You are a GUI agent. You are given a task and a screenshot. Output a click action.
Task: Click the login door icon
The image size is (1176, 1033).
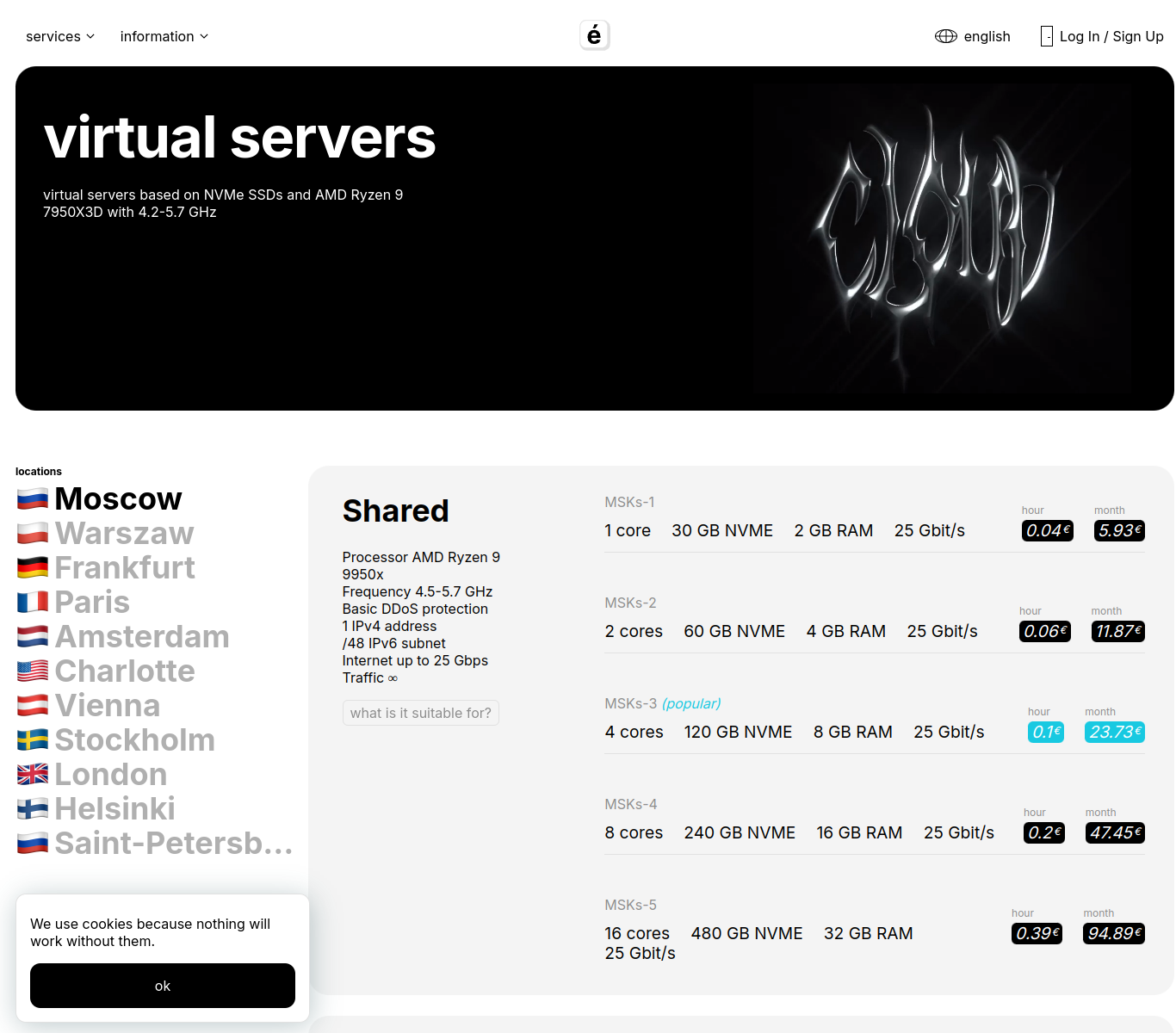tap(1047, 36)
